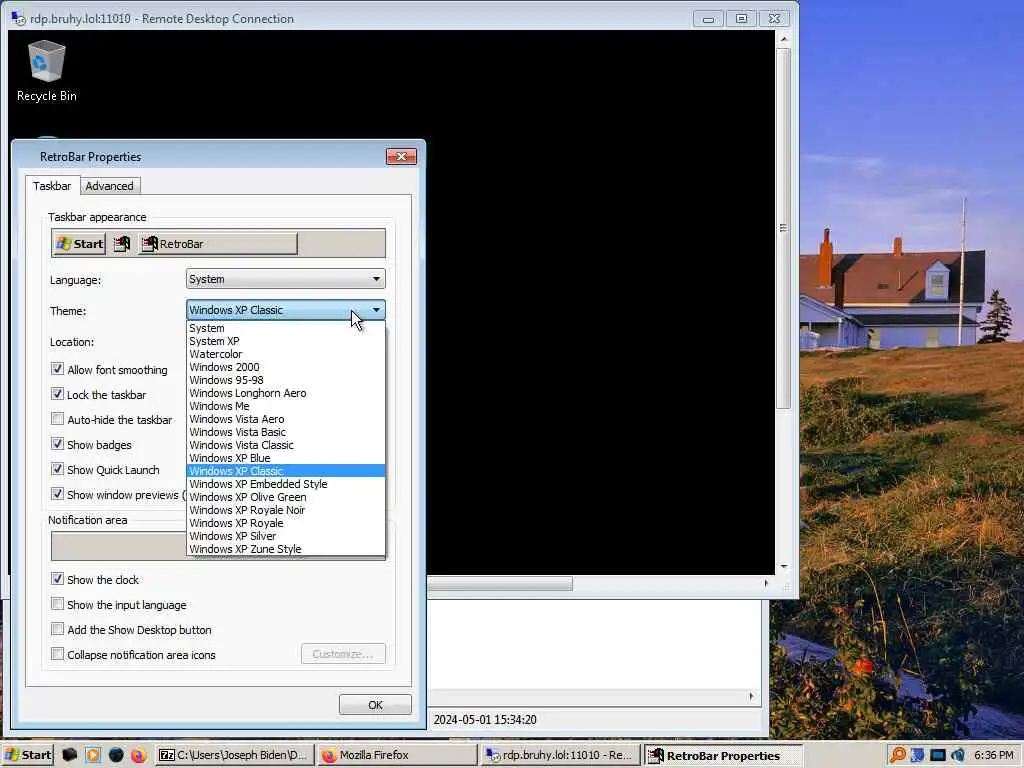Select Windows Longhorn Aero theme

[x=285, y=393]
